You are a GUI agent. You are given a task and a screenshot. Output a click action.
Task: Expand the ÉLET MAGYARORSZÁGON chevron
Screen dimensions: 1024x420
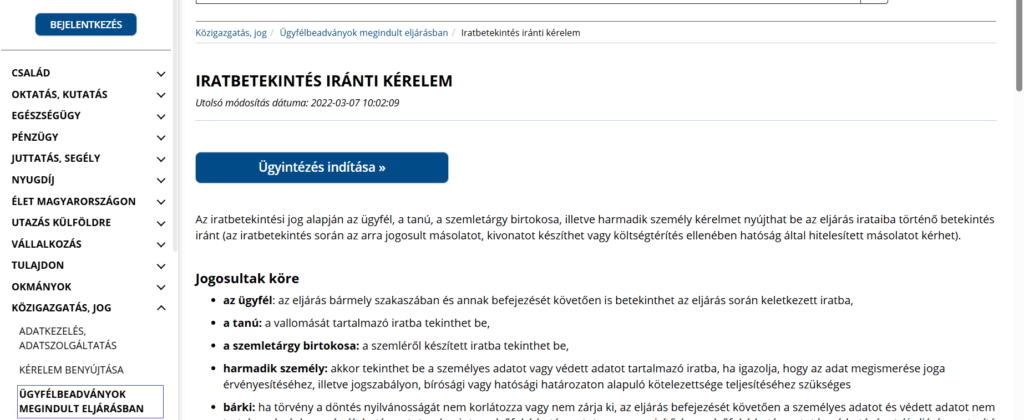click(x=161, y=202)
